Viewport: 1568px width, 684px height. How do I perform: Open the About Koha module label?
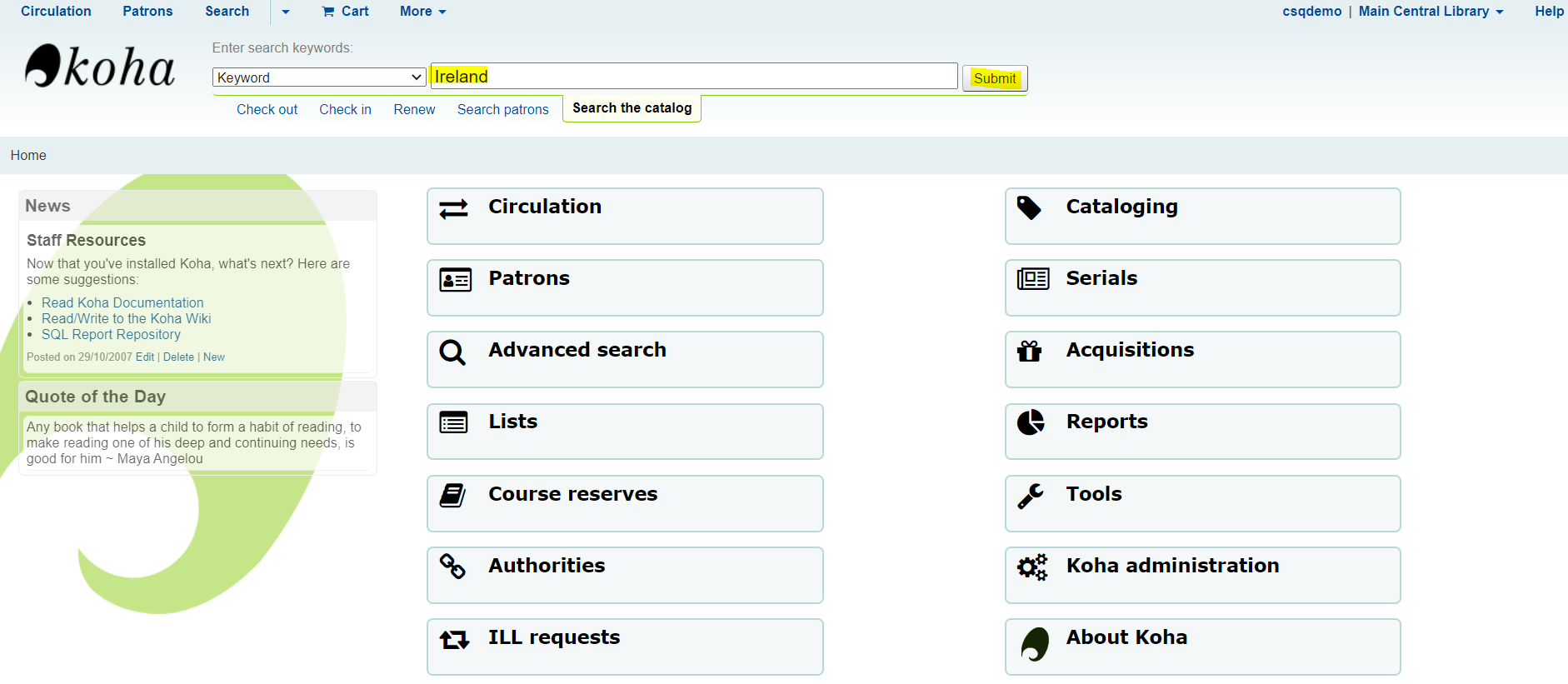tap(1126, 637)
